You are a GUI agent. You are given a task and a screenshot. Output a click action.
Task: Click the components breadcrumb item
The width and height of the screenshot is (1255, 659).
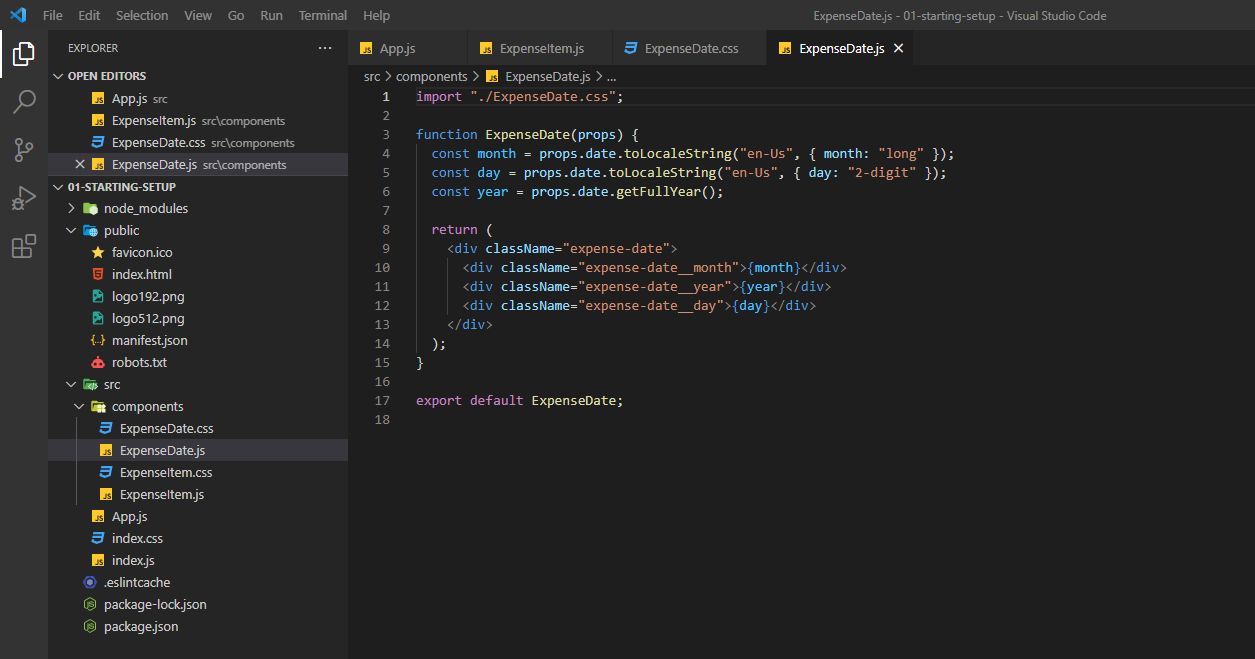click(x=432, y=76)
